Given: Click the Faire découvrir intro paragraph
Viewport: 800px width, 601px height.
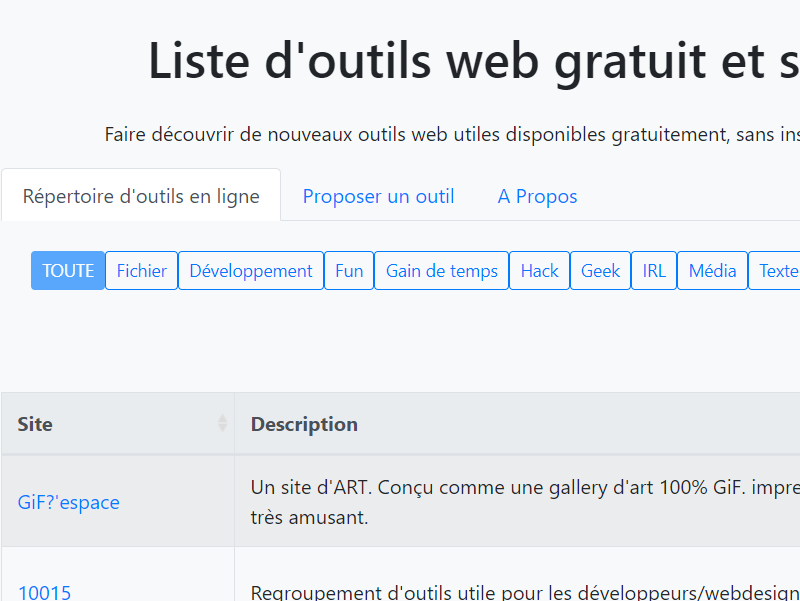Looking at the screenshot, I should click(452, 134).
